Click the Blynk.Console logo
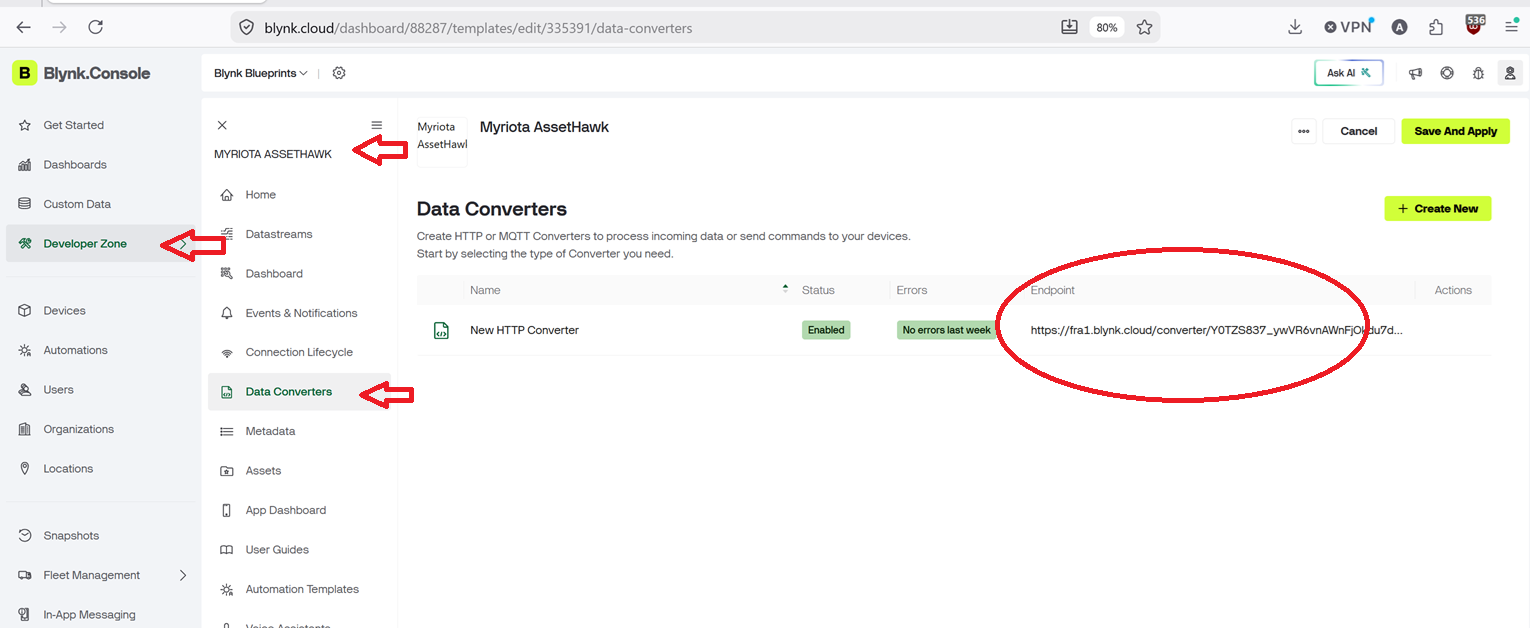This screenshot has height=628, width=1530. coord(82,73)
